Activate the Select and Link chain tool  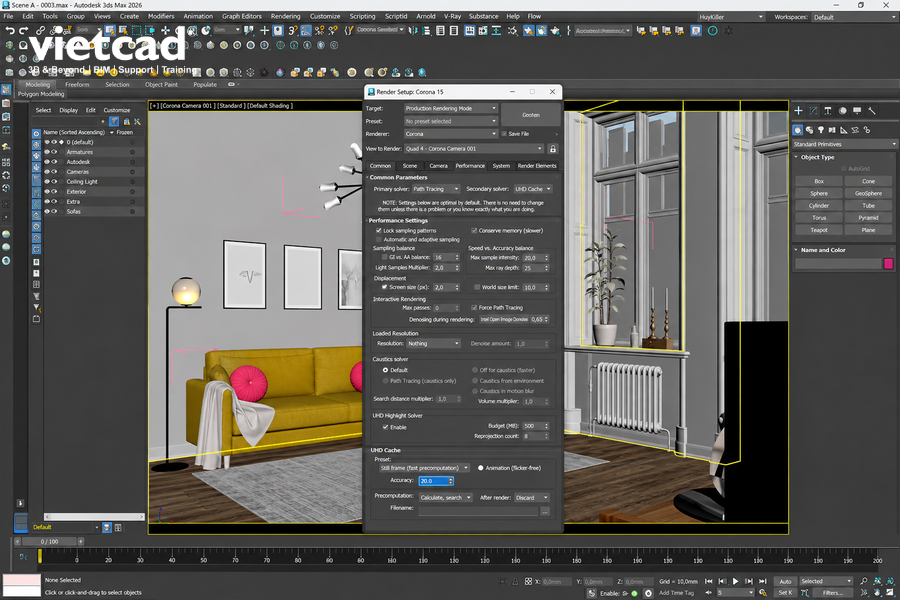coord(41,30)
